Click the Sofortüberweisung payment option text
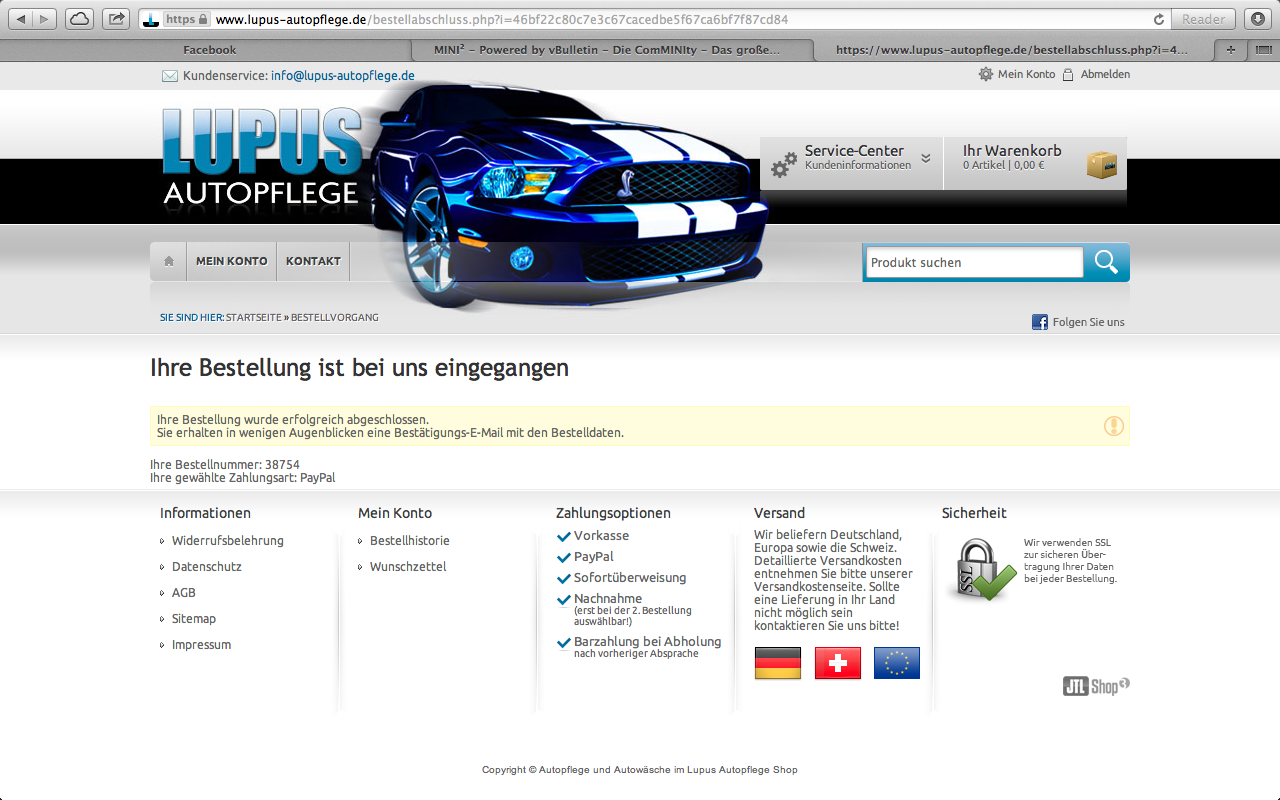The height and width of the screenshot is (800, 1280). [x=630, y=578]
